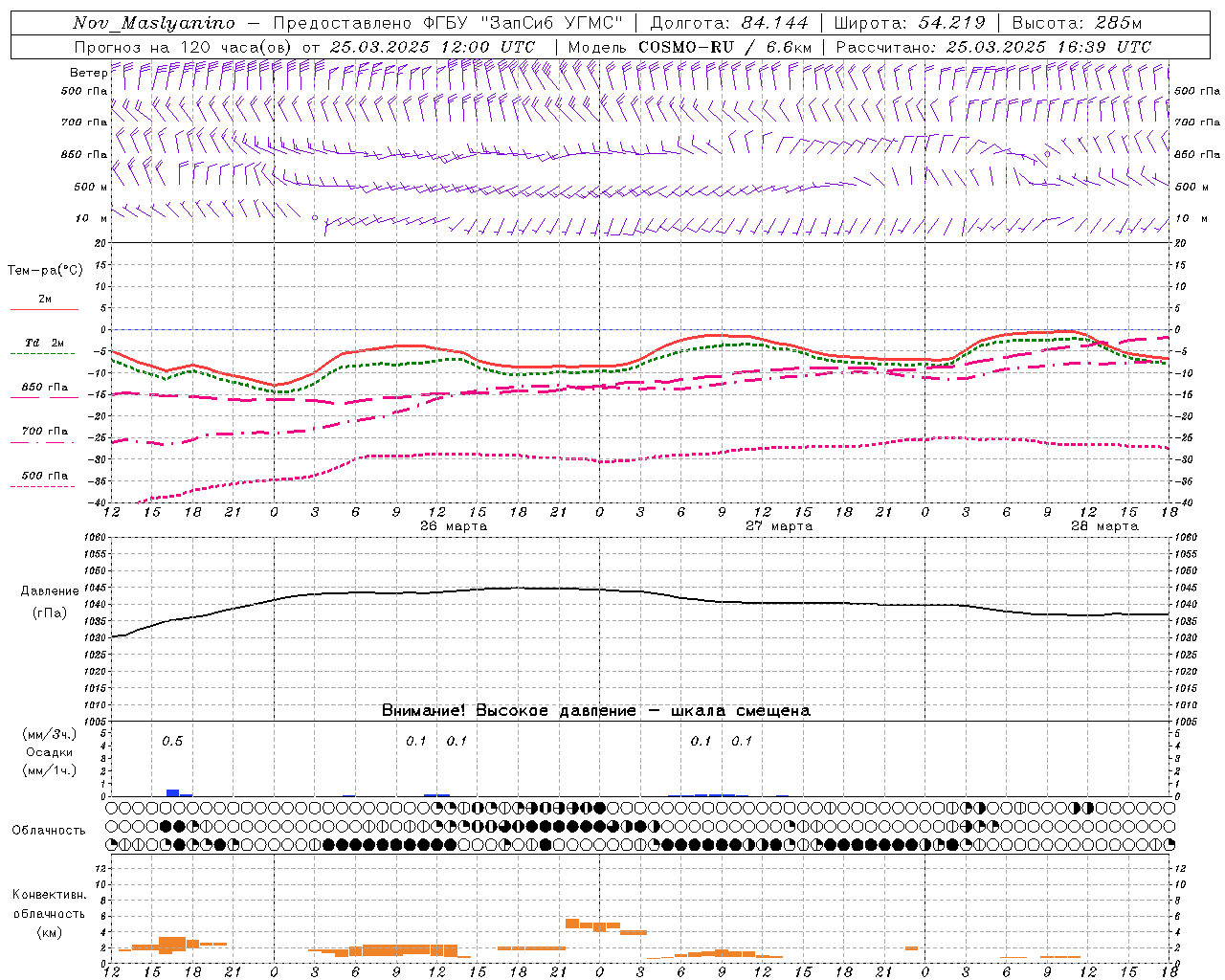The width and height of the screenshot is (1225, 980).
Task: Click the (мм/1ч.) precipitation unit label
Action: [x=50, y=770]
